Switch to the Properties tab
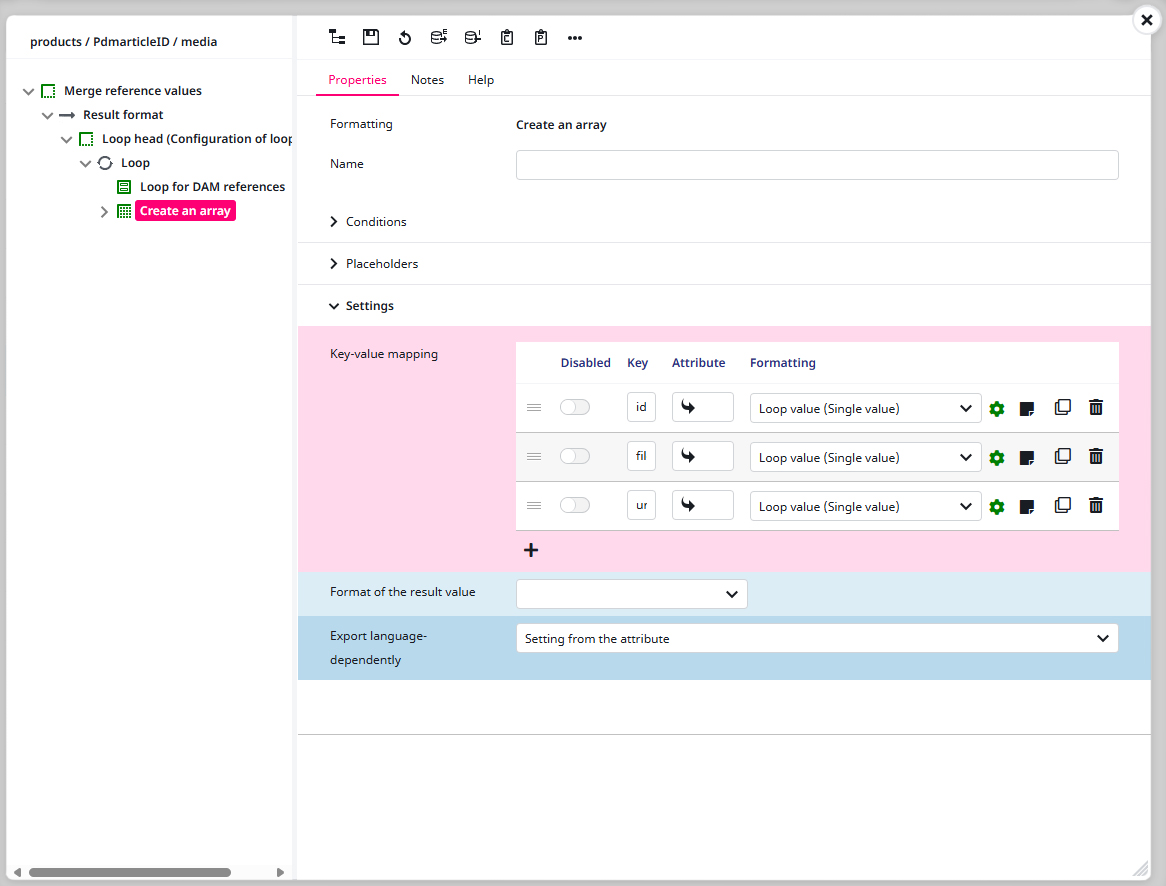Viewport: 1166px width, 886px height. 358,80
